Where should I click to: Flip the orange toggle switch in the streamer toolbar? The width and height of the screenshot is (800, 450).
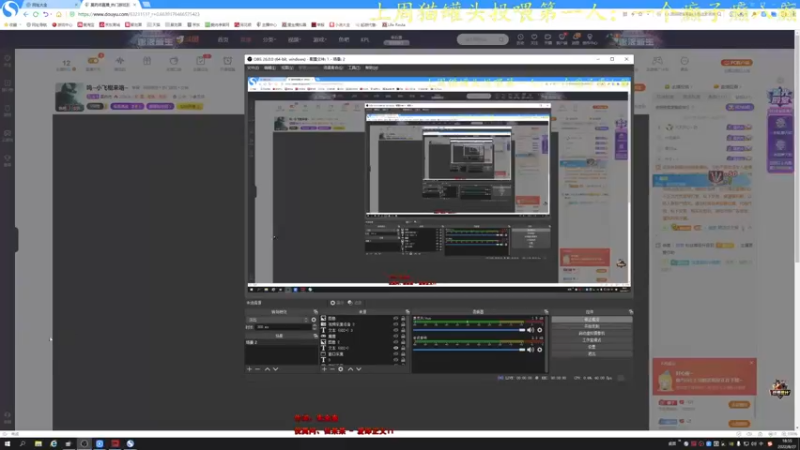click(x=93, y=61)
